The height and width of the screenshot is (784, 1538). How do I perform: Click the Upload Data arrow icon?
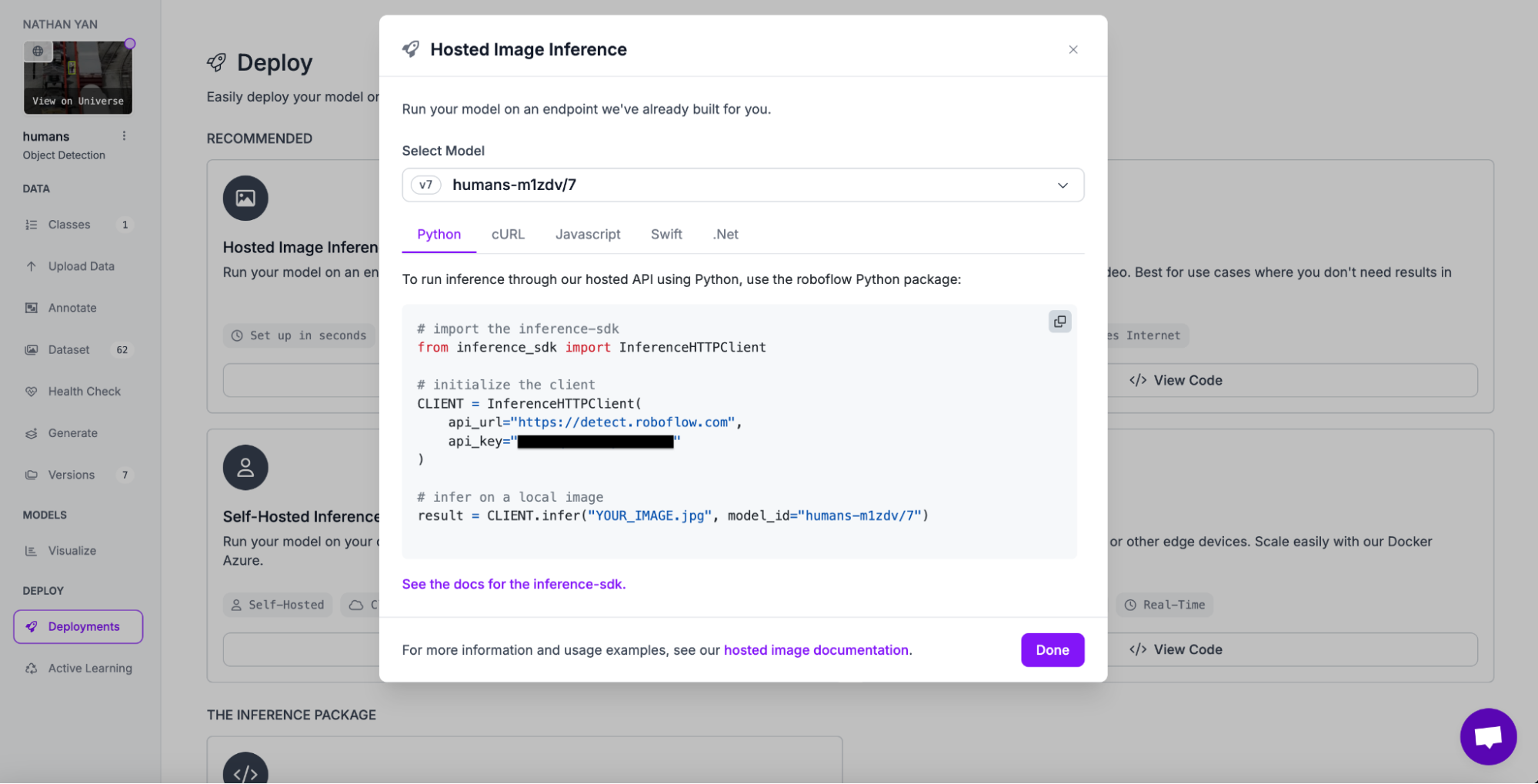click(x=31, y=266)
